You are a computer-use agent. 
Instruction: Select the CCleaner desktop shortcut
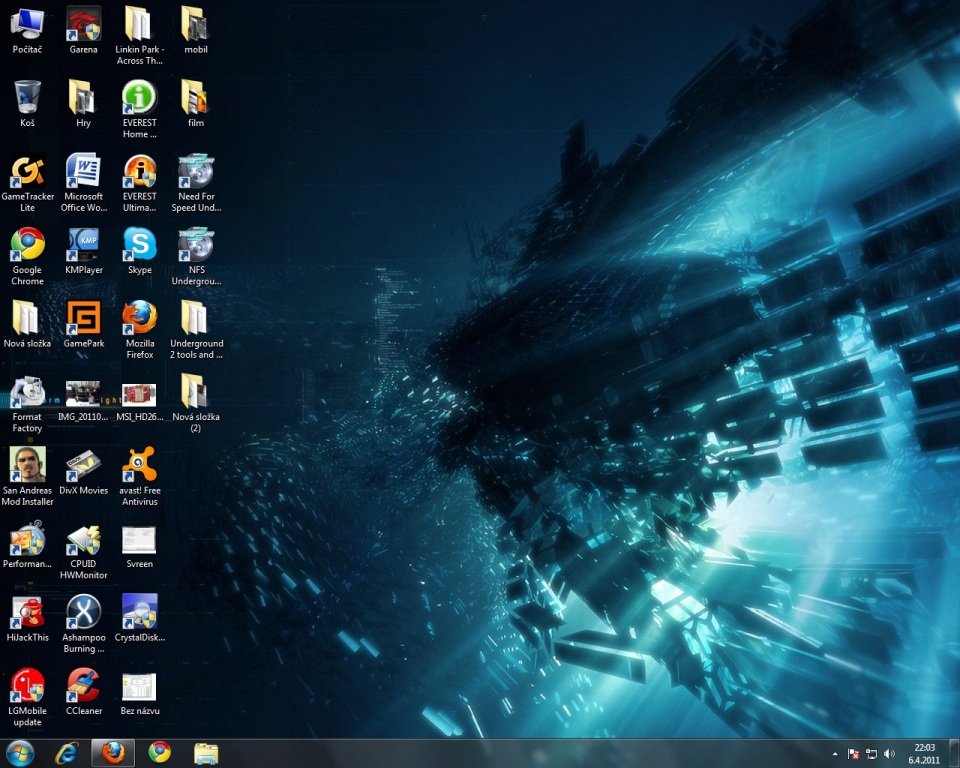[83, 686]
